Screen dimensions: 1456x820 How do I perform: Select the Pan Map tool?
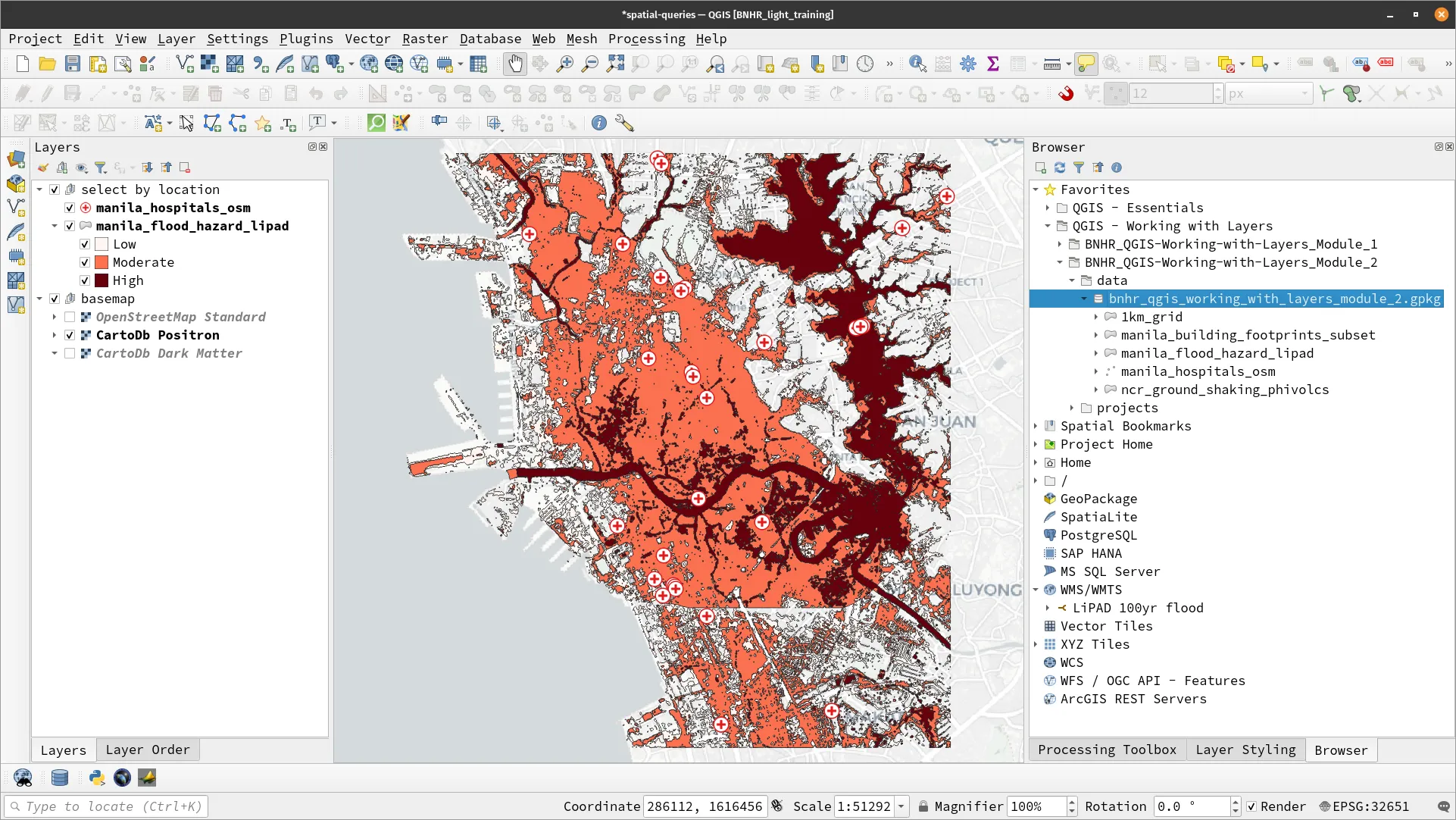[x=515, y=64]
